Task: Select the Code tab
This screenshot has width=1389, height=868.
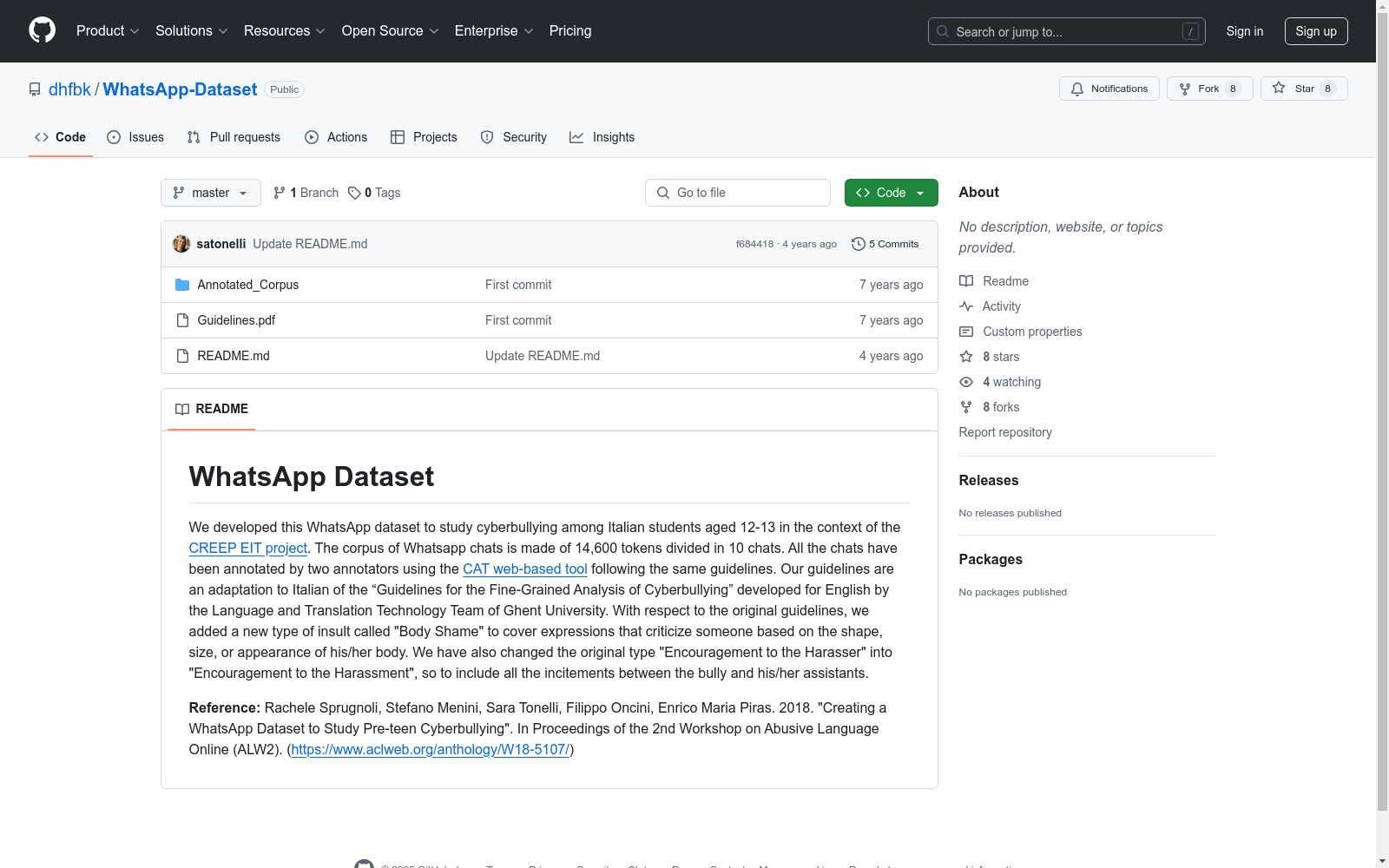Action: (61, 137)
